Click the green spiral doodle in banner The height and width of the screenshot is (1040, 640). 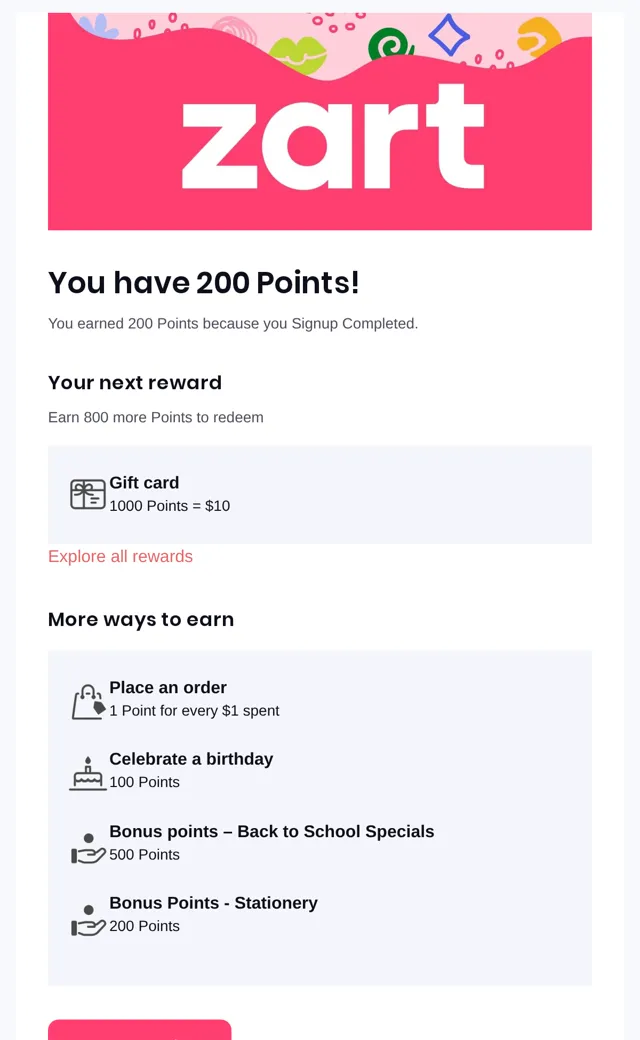[x=390, y=42]
